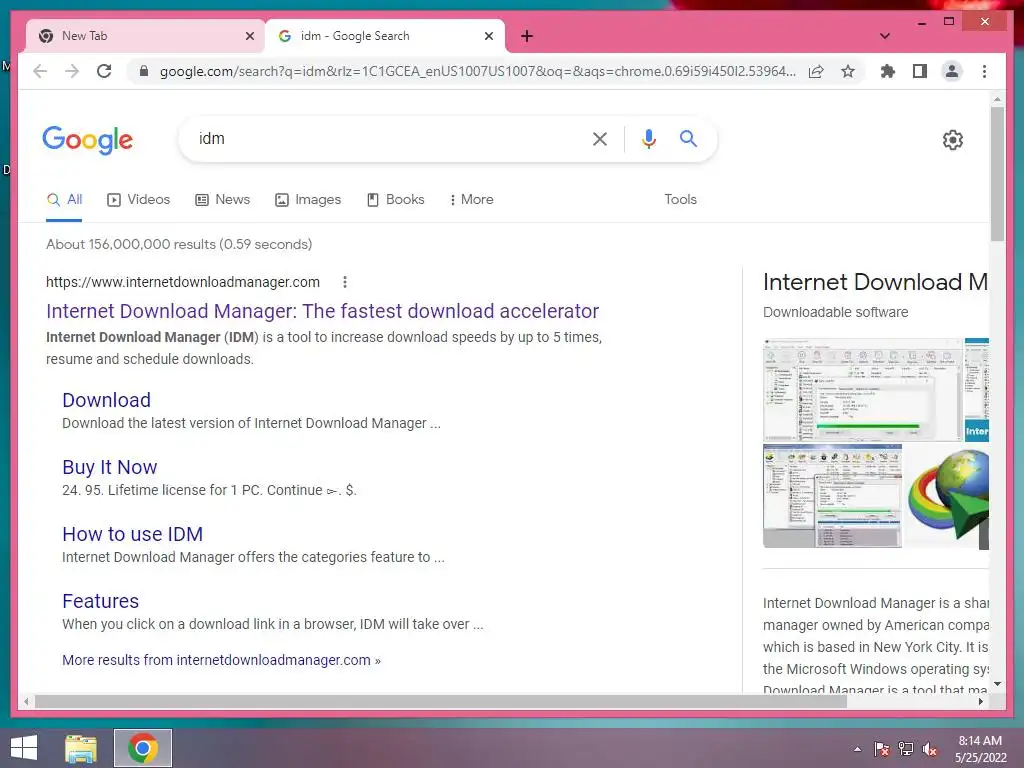This screenshot has width=1024, height=768.
Task: Open Google quick settings gear
Action: coord(952,140)
